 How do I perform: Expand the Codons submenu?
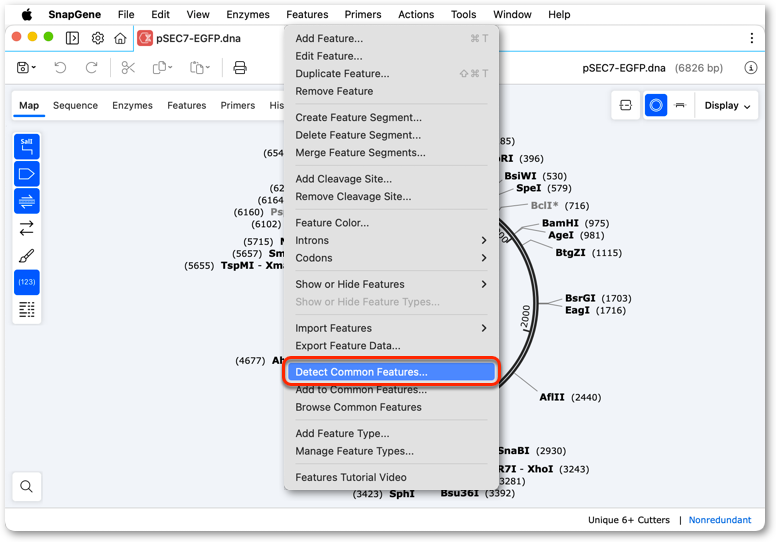tap(391, 258)
